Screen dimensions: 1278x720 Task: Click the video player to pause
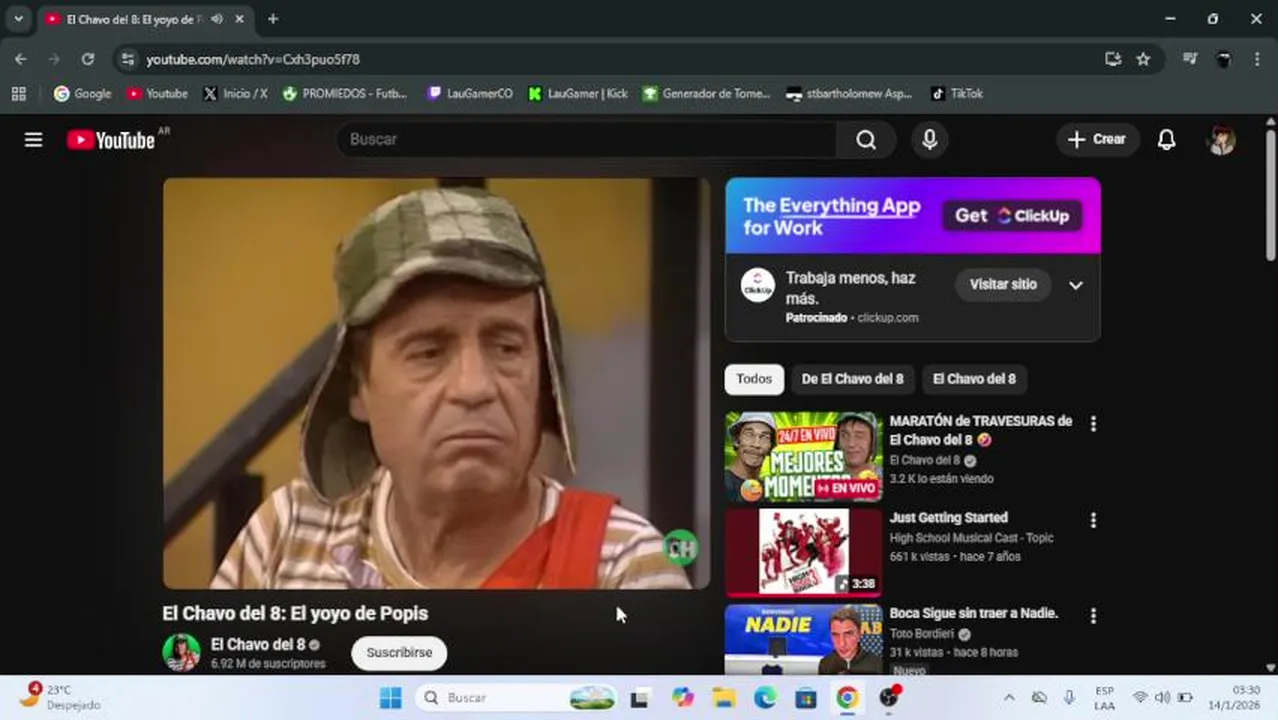click(x=436, y=383)
